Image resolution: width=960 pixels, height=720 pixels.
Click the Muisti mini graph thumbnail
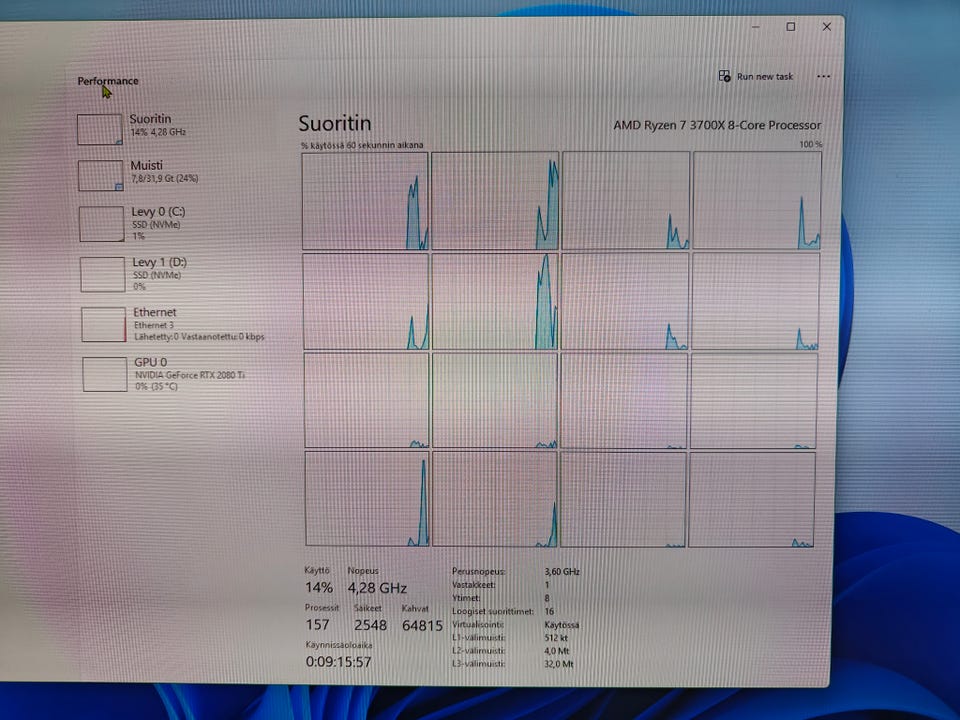(101, 176)
